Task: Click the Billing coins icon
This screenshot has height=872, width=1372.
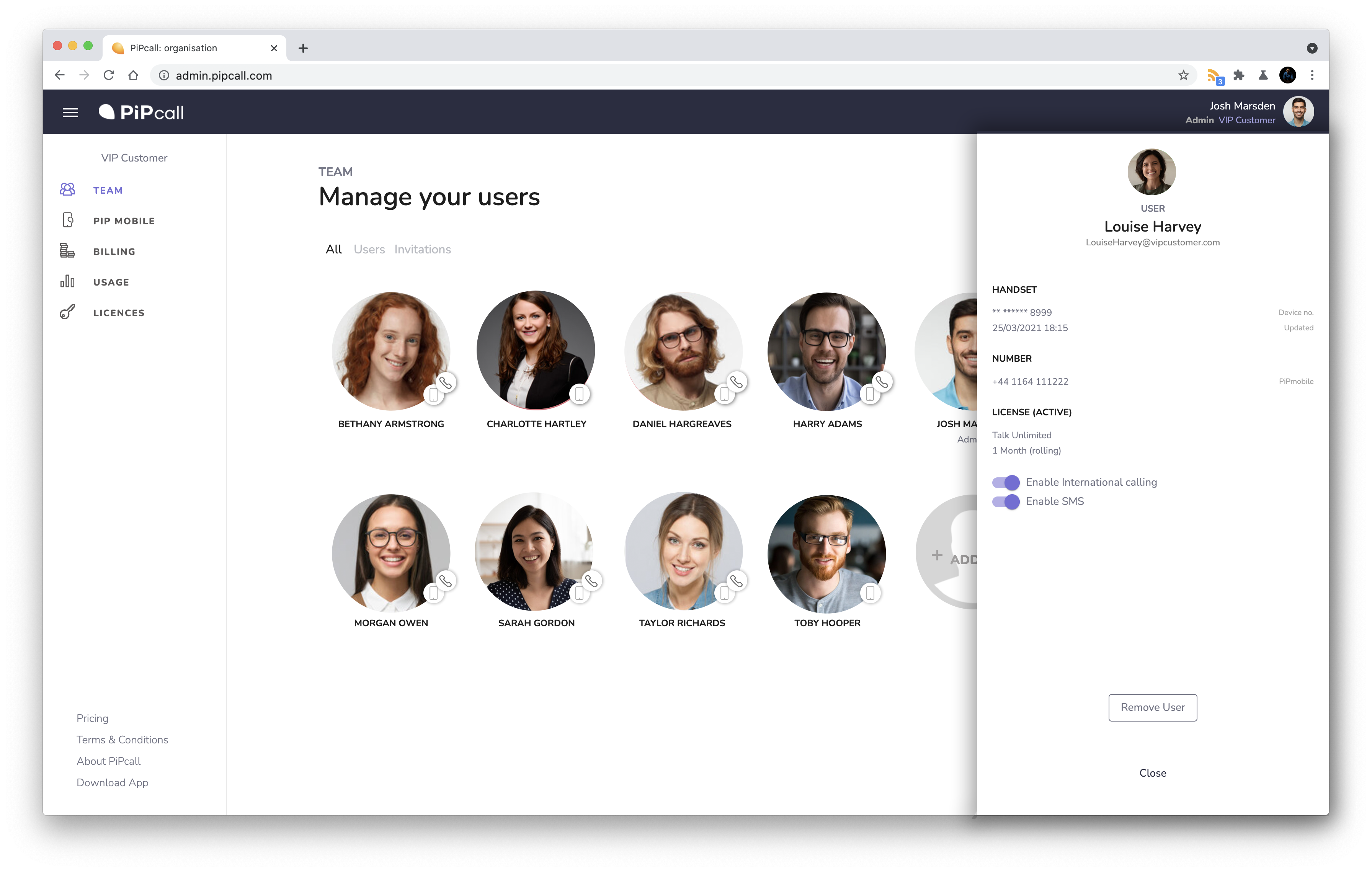Action: click(x=67, y=251)
